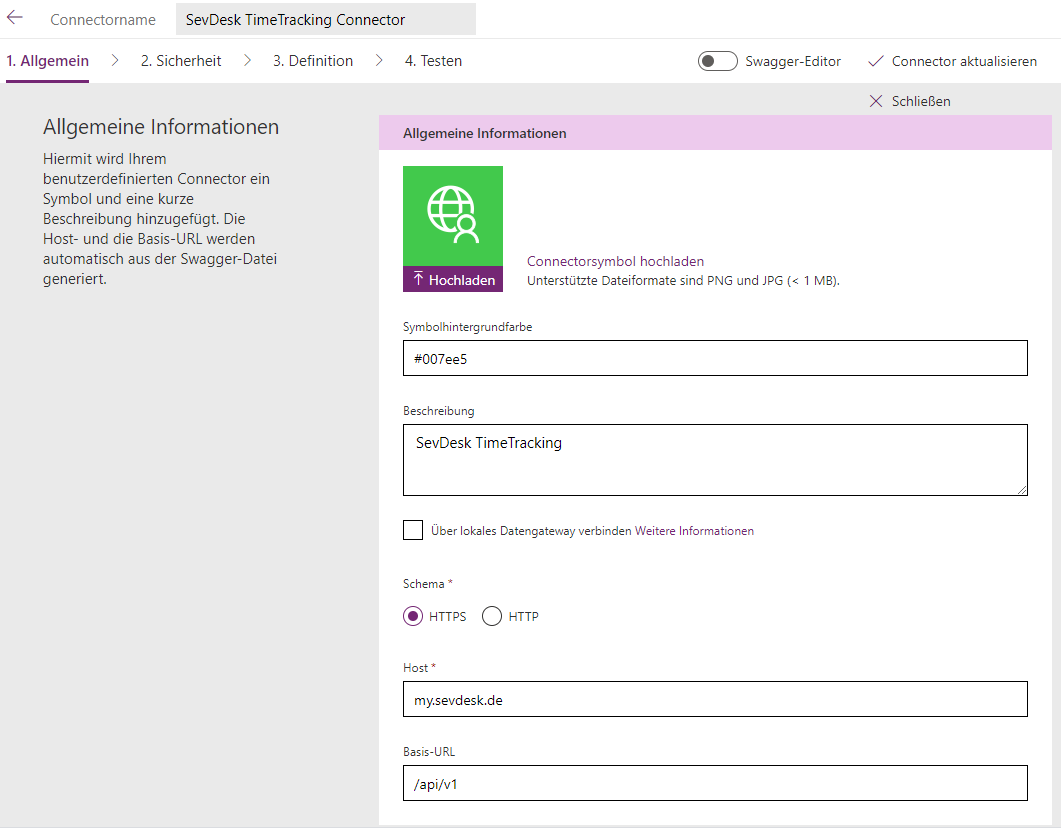
Task: Toggle the Swagger-Editor switch
Action: click(x=717, y=61)
